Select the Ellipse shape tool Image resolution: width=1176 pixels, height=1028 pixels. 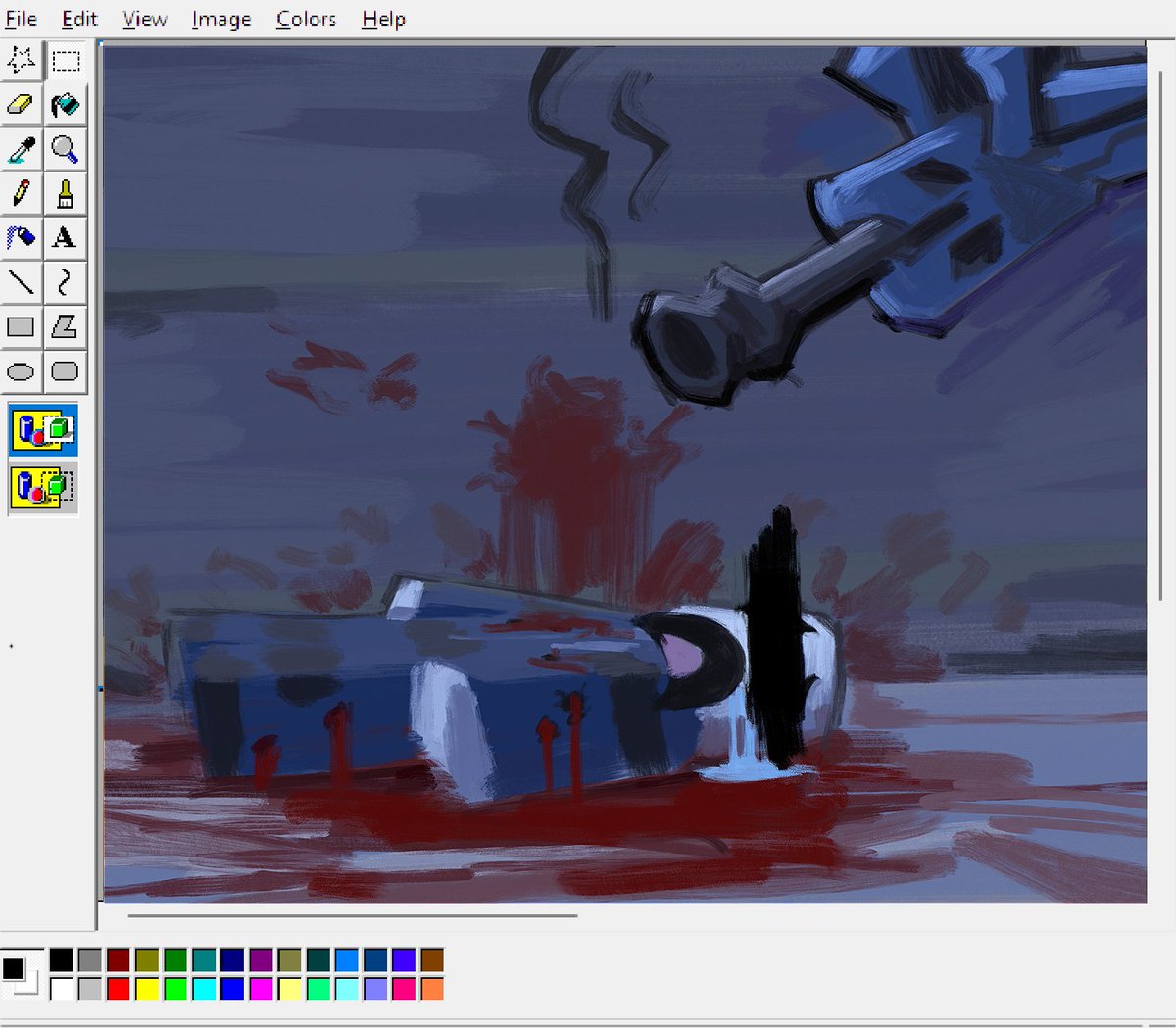(x=22, y=371)
